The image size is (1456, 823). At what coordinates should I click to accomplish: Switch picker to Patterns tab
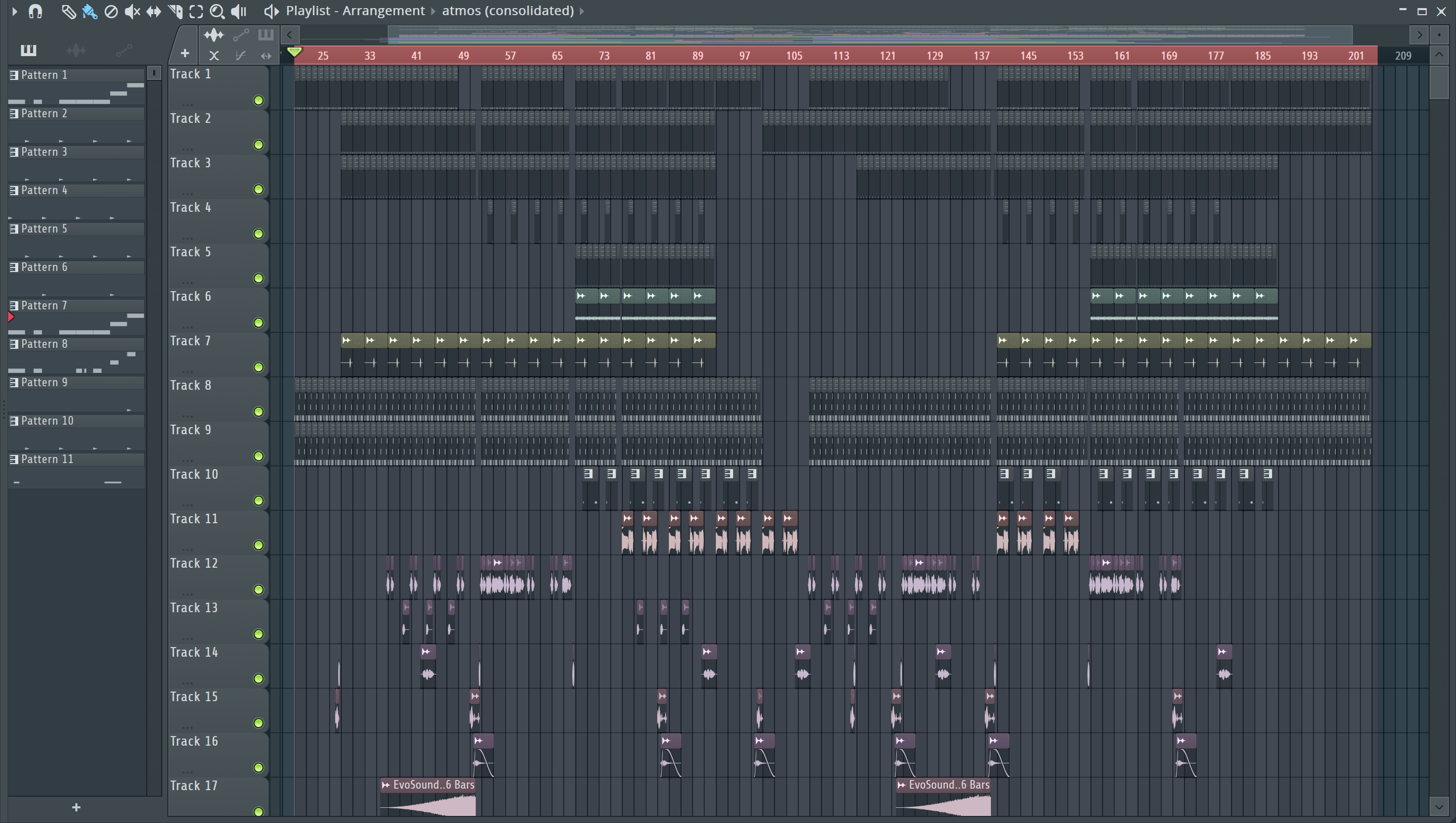tap(28, 51)
